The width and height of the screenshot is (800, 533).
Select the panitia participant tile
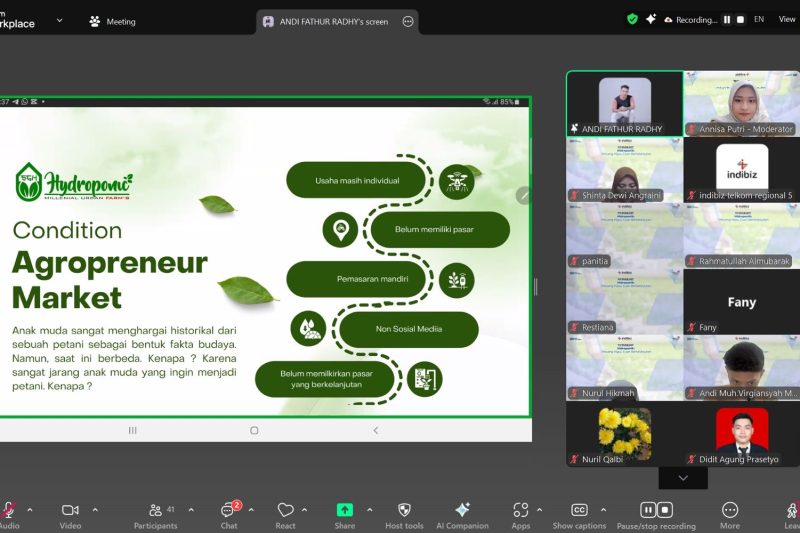pos(624,236)
